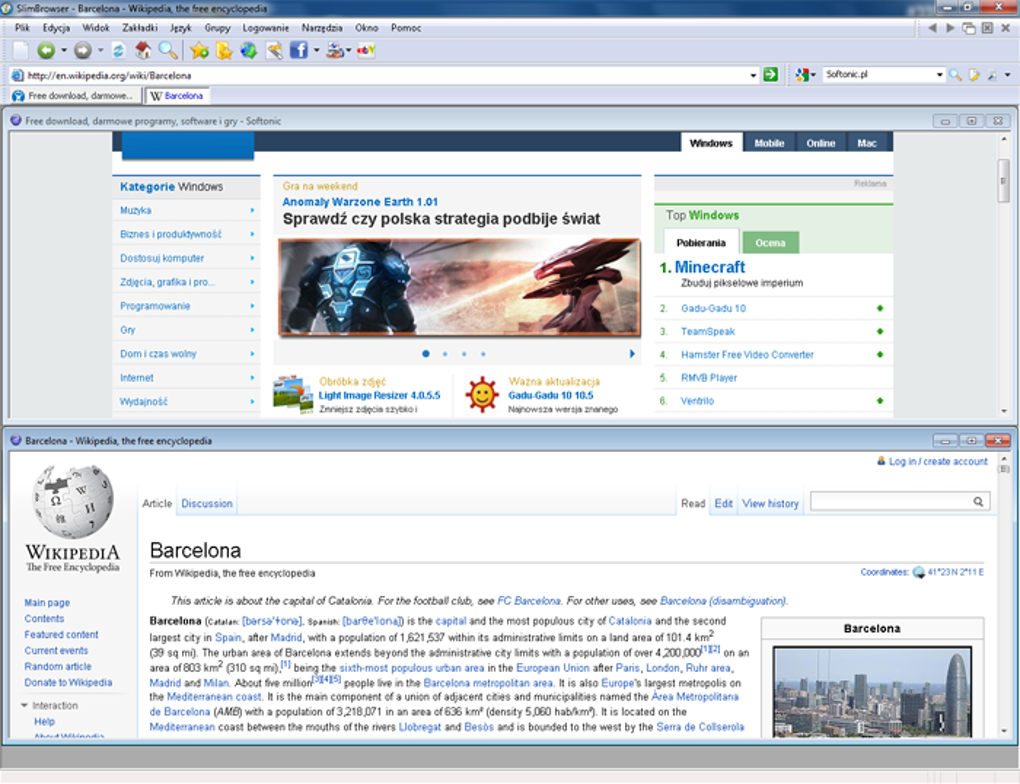Click the Wikipedia search magnifier icon
1020x784 pixels.
point(978,502)
